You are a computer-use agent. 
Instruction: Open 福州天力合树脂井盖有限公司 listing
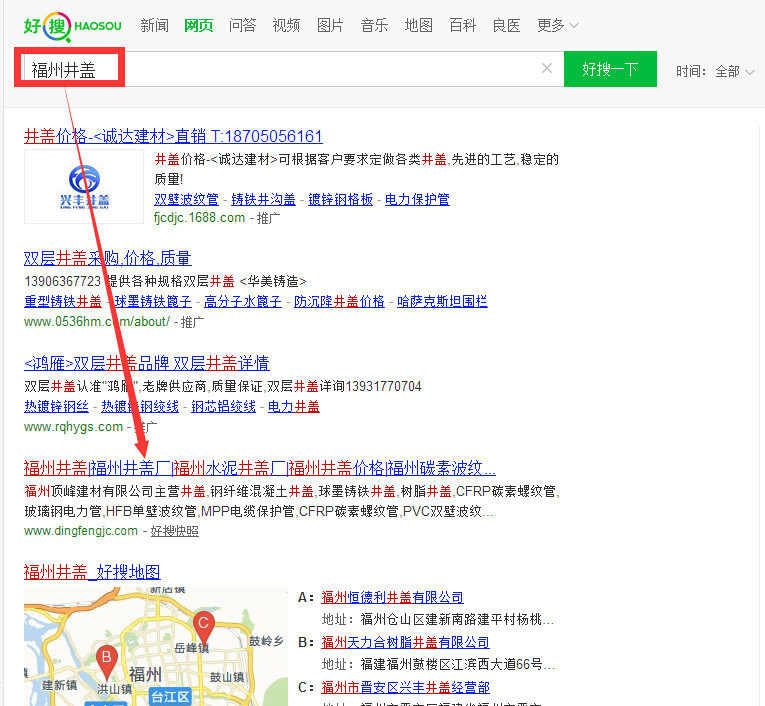(x=405, y=642)
